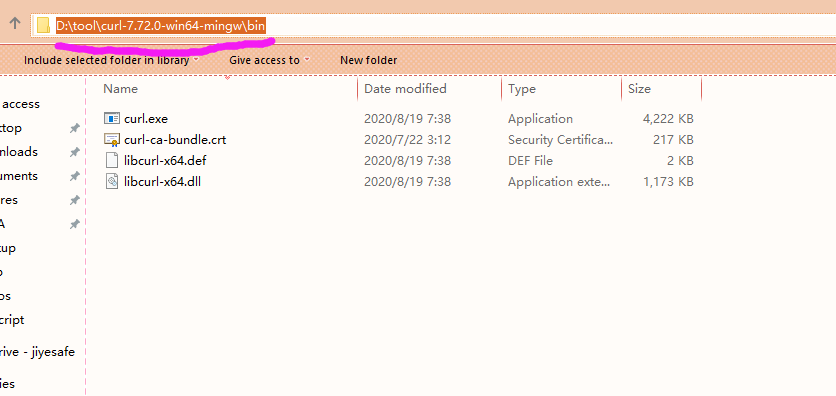The height and width of the screenshot is (396, 836).
Task: Open the Give access to menu
Action: tap(264, 60)
